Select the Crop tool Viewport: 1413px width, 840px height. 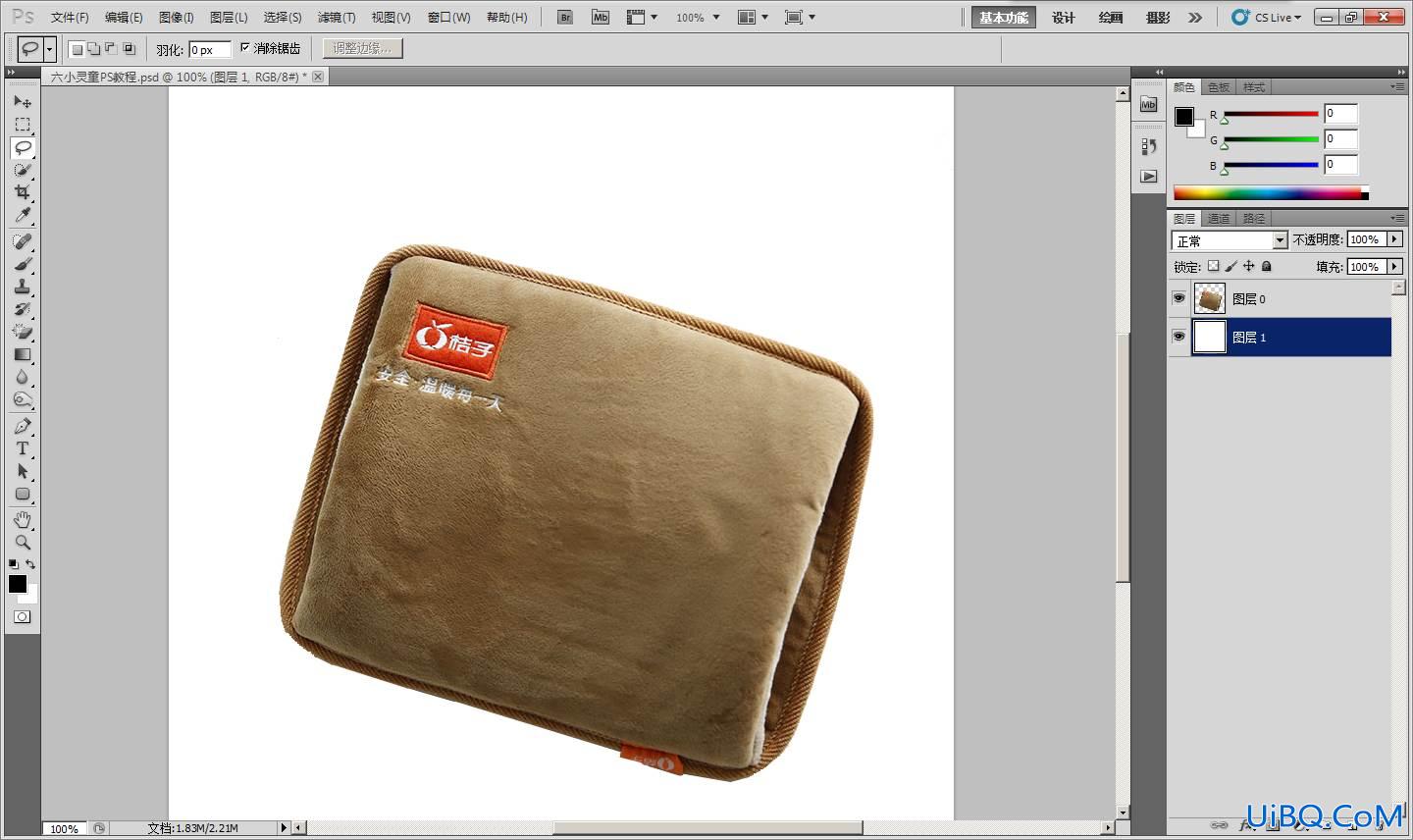(x=23, y=192)
